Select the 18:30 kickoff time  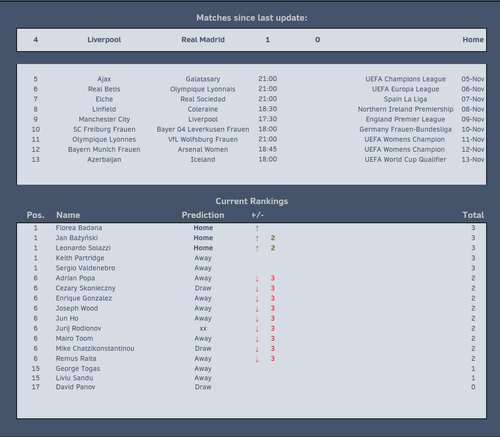pos(267,109)
